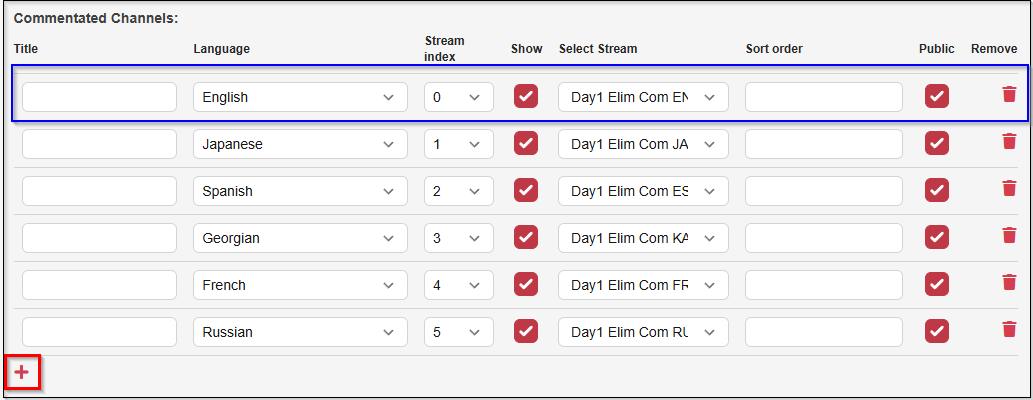Expand stream index dropdown showing 3

(458, 238)
